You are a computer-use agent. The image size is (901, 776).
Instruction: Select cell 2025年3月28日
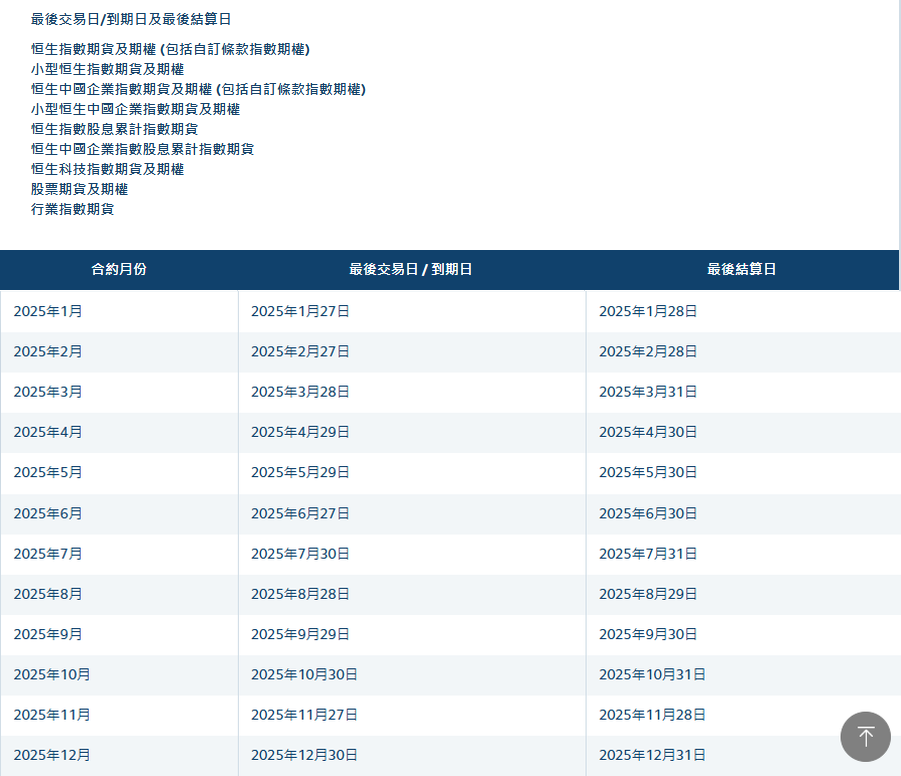(x=412, y=392)
